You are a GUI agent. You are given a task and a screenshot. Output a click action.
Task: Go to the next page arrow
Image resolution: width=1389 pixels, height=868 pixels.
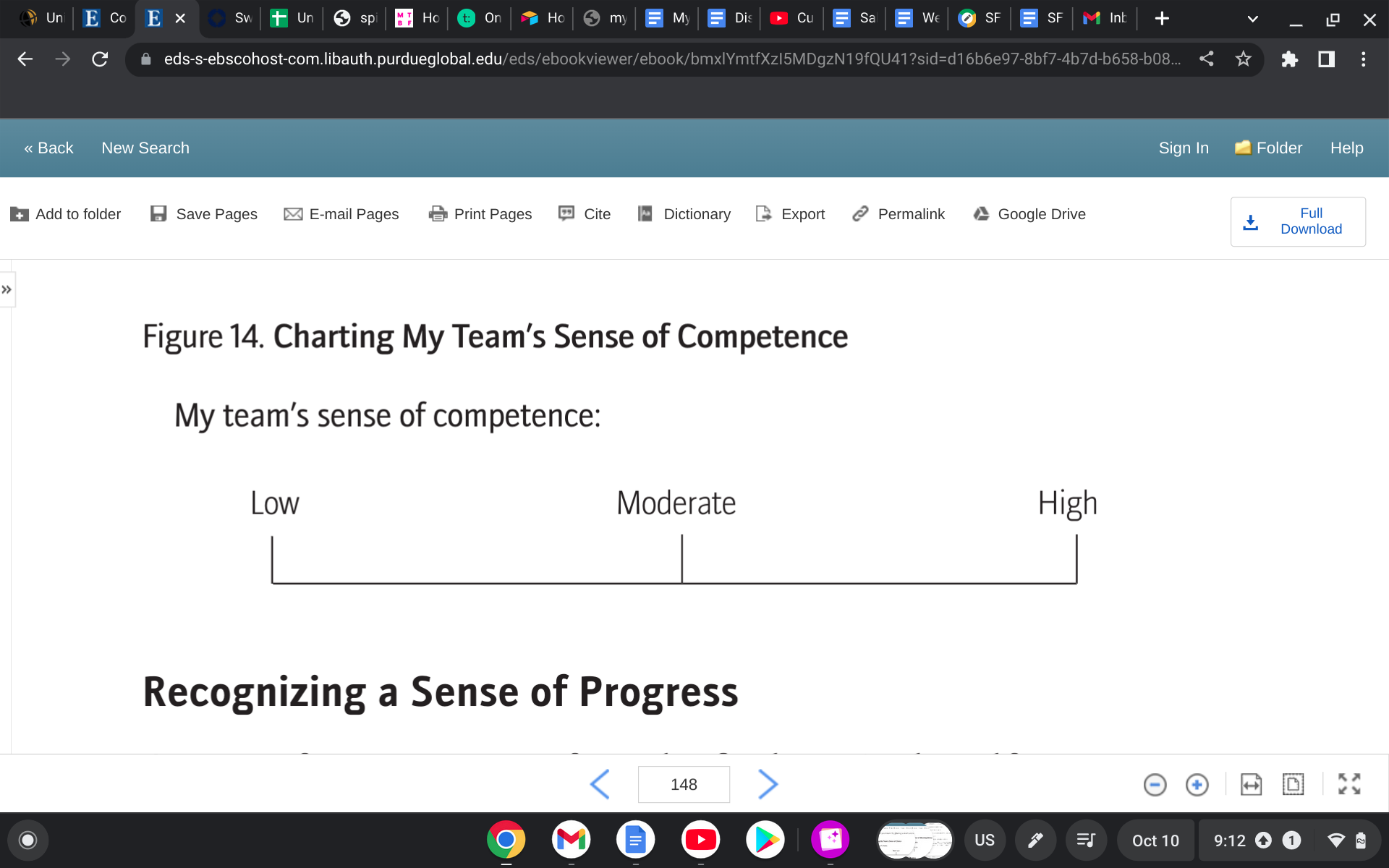click(x=768, y=784)
